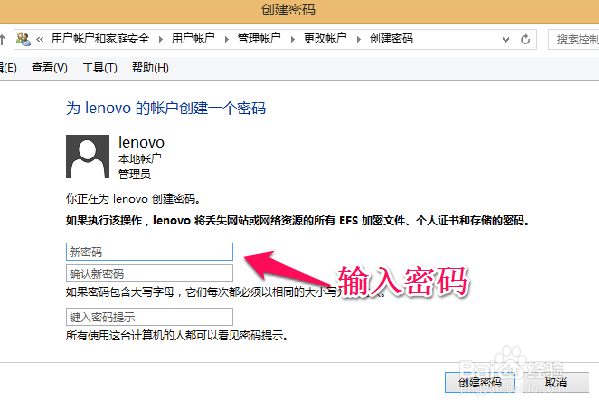Open the 工具(T) menu
The height and width of the screenshot is (410, 599).
100,68
